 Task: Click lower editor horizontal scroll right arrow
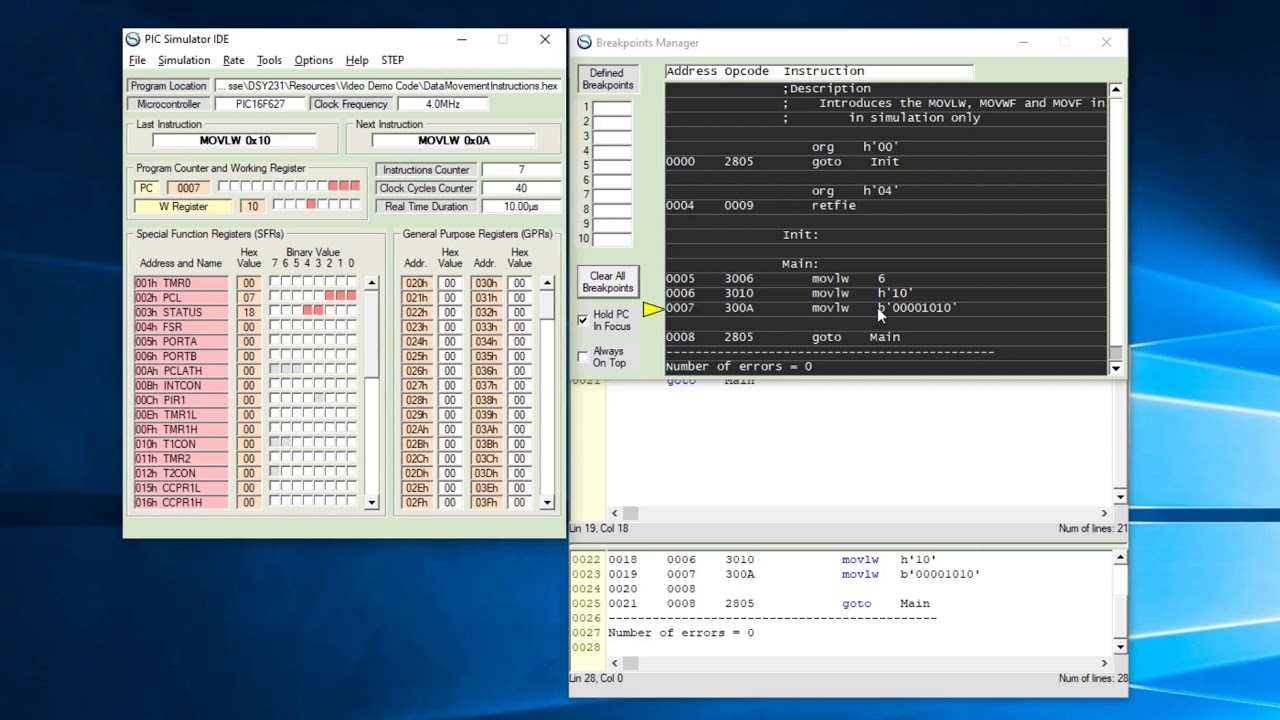coord(1104,663)
